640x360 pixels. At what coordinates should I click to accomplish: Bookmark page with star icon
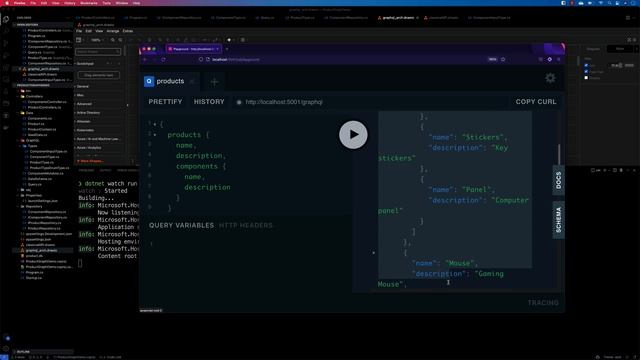(x=503, y=60)
